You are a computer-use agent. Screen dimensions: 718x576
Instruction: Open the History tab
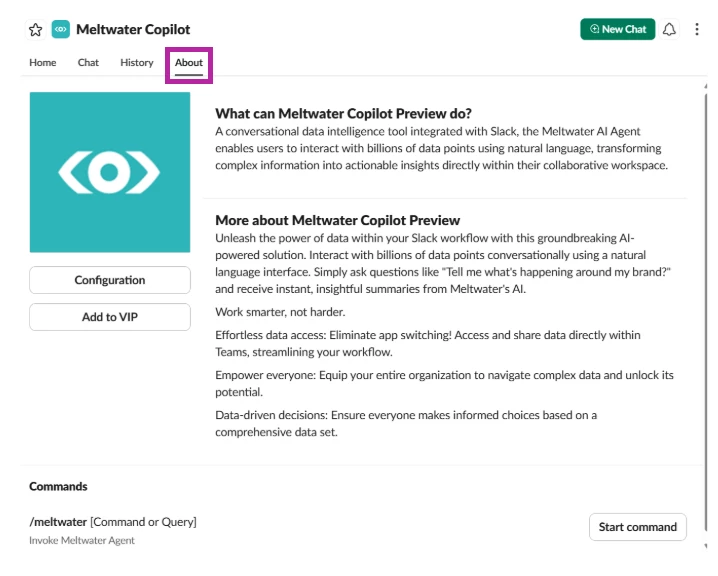pyautogui.click(x=136, y=62)
